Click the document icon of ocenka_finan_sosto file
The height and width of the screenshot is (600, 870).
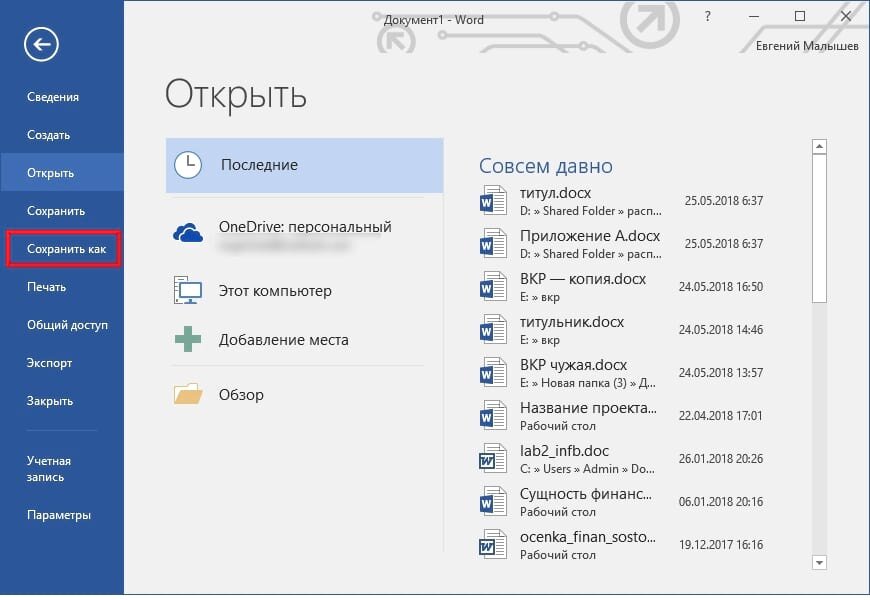[x=492, y=544]
